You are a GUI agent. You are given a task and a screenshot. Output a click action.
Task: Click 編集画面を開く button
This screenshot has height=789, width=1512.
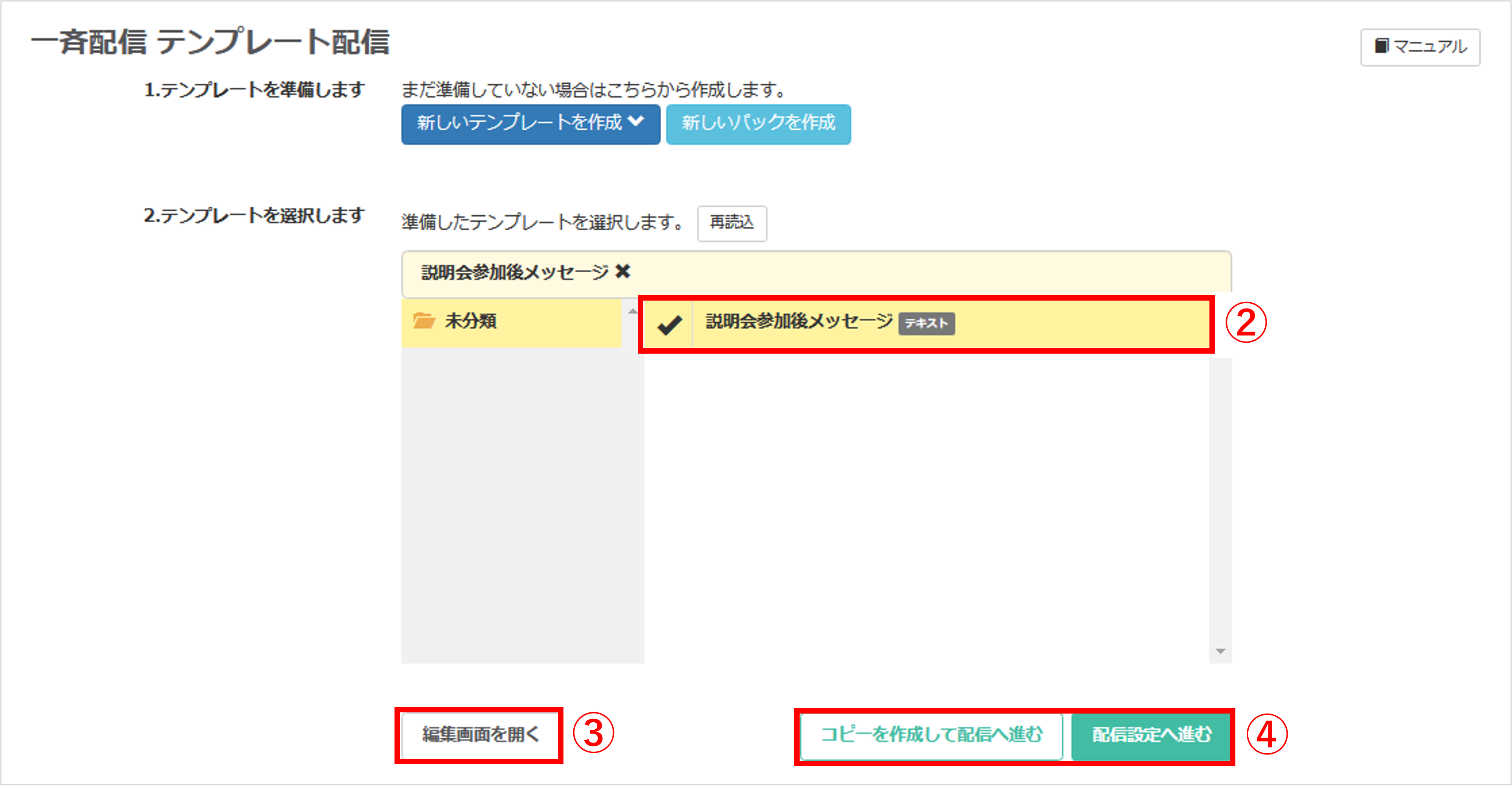(479, 735)
